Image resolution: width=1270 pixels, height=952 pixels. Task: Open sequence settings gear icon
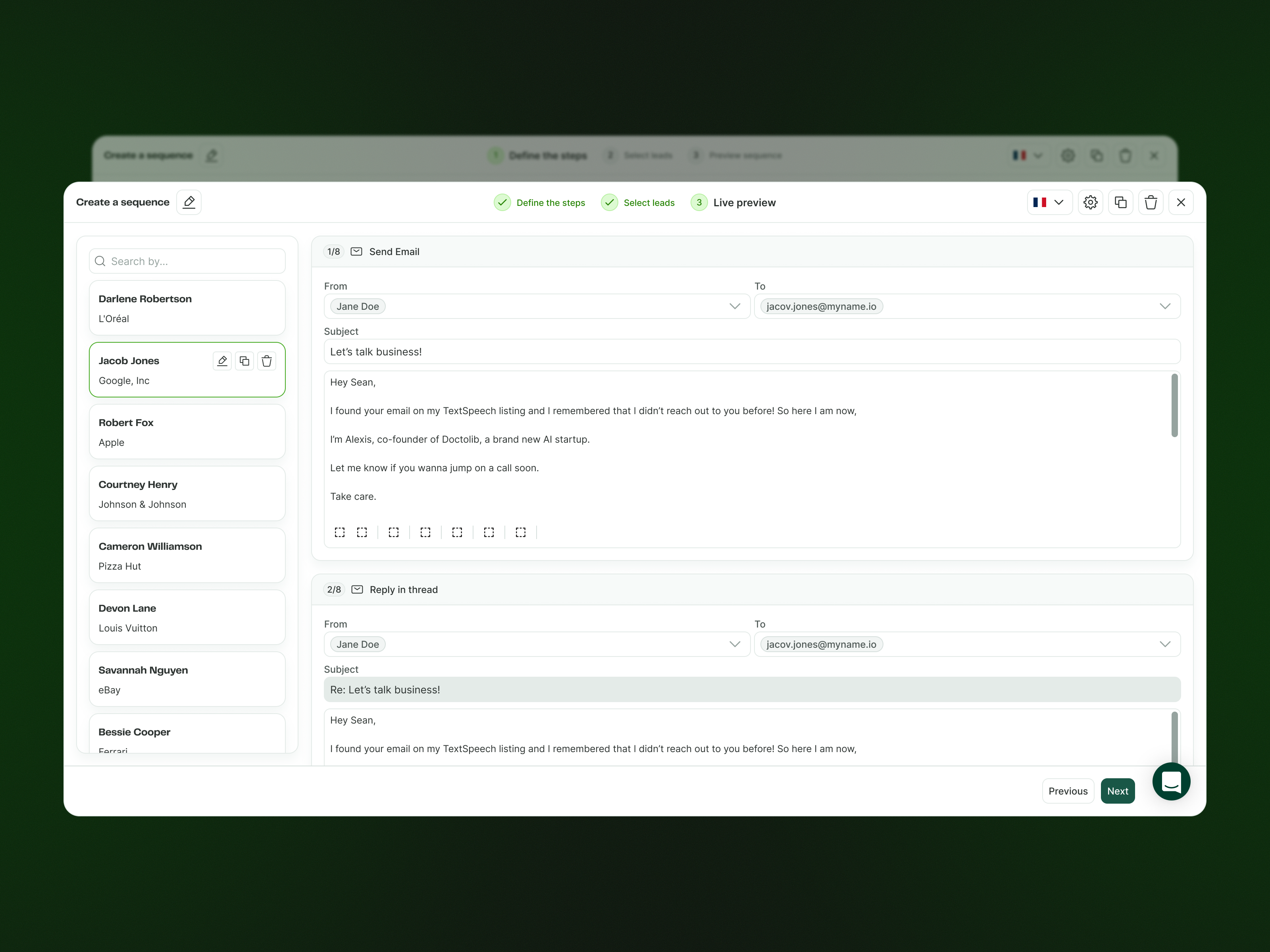pyautogui.click(x=1090, y=202)
